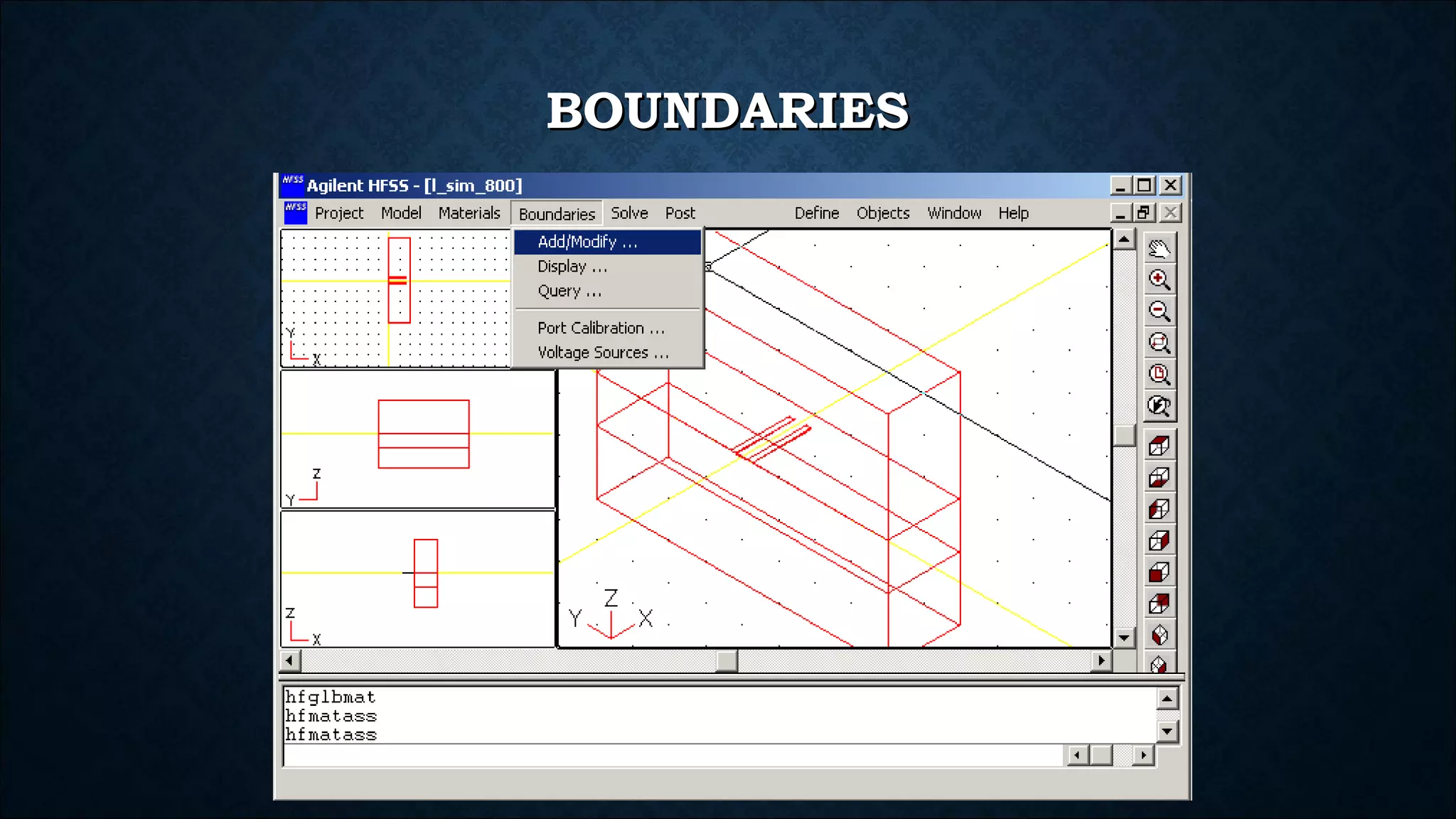Choose Add/Modify ... in Boundaries menu
Screen dimensions: 1456x819
point(608,242)
